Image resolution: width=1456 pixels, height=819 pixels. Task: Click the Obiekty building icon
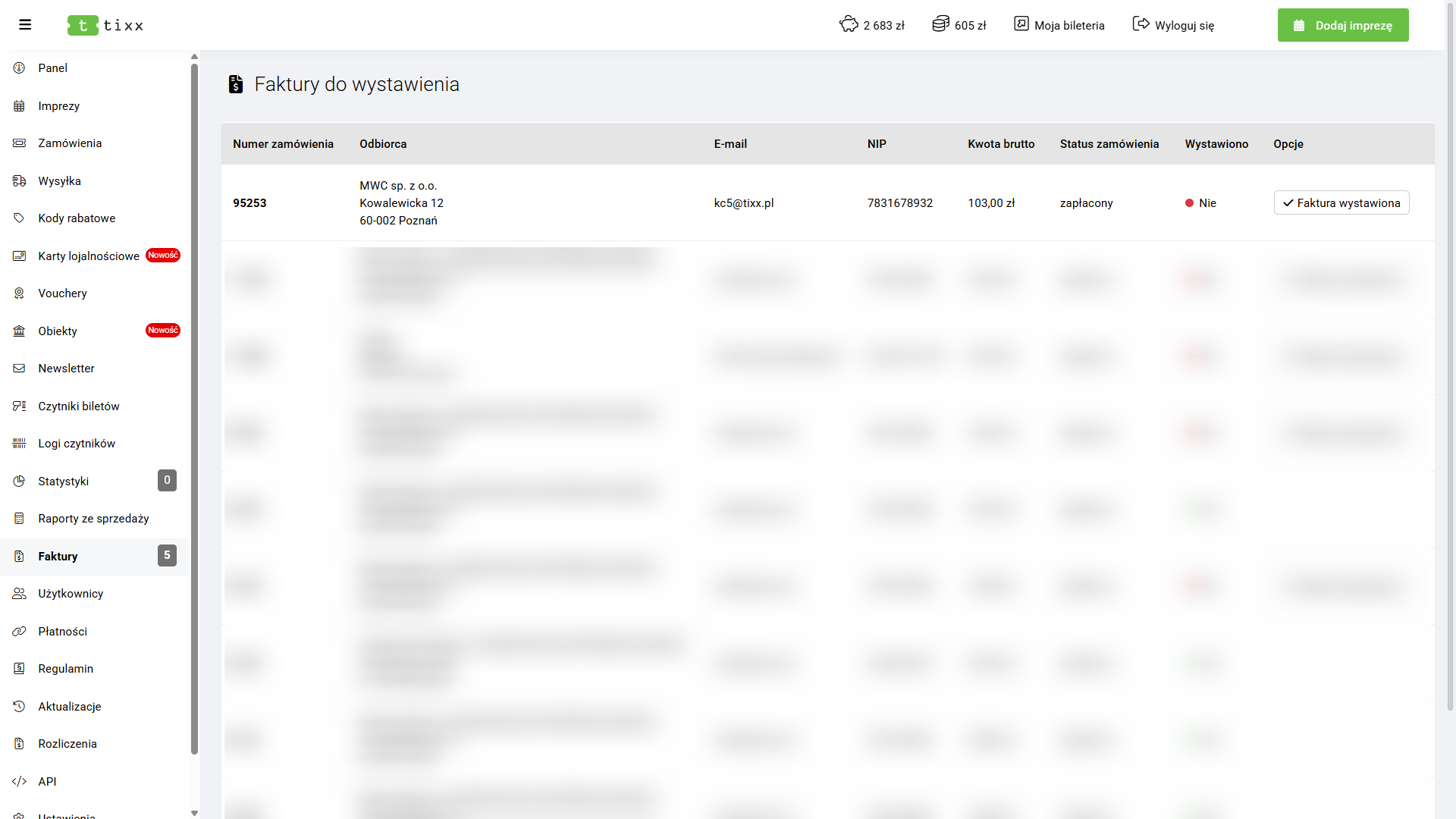tap(19, 331)
